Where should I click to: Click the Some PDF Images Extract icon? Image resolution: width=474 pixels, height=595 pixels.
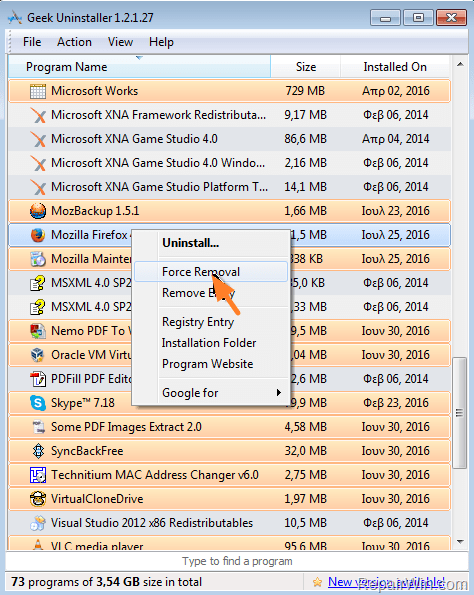(x=38, y=427)
